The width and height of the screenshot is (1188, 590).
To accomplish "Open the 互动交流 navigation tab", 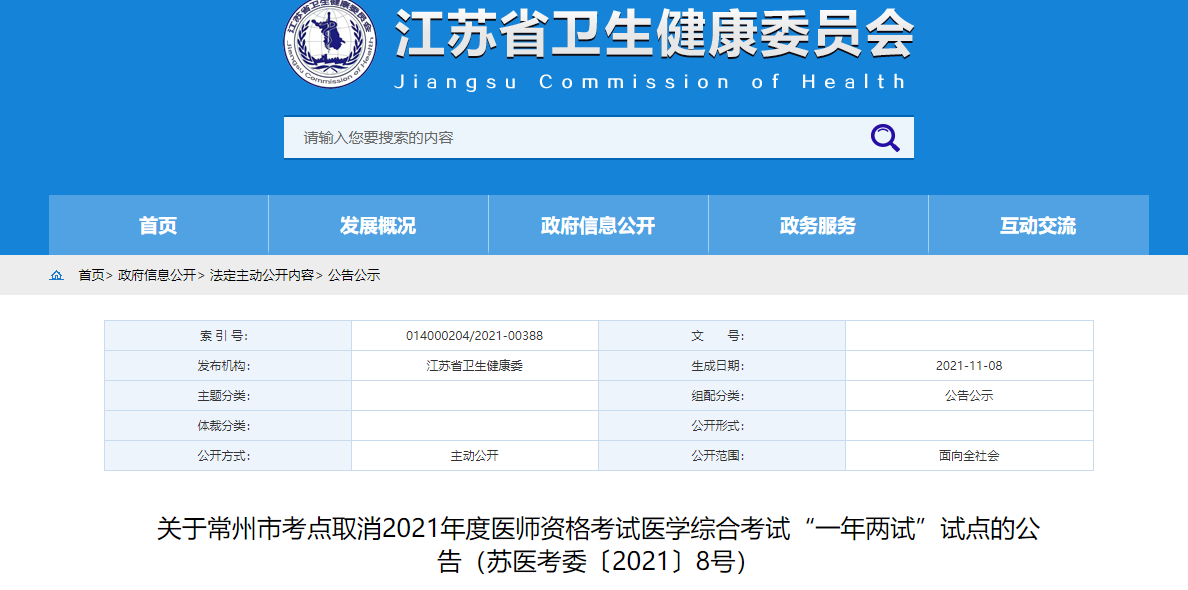I will point(1038,225).
